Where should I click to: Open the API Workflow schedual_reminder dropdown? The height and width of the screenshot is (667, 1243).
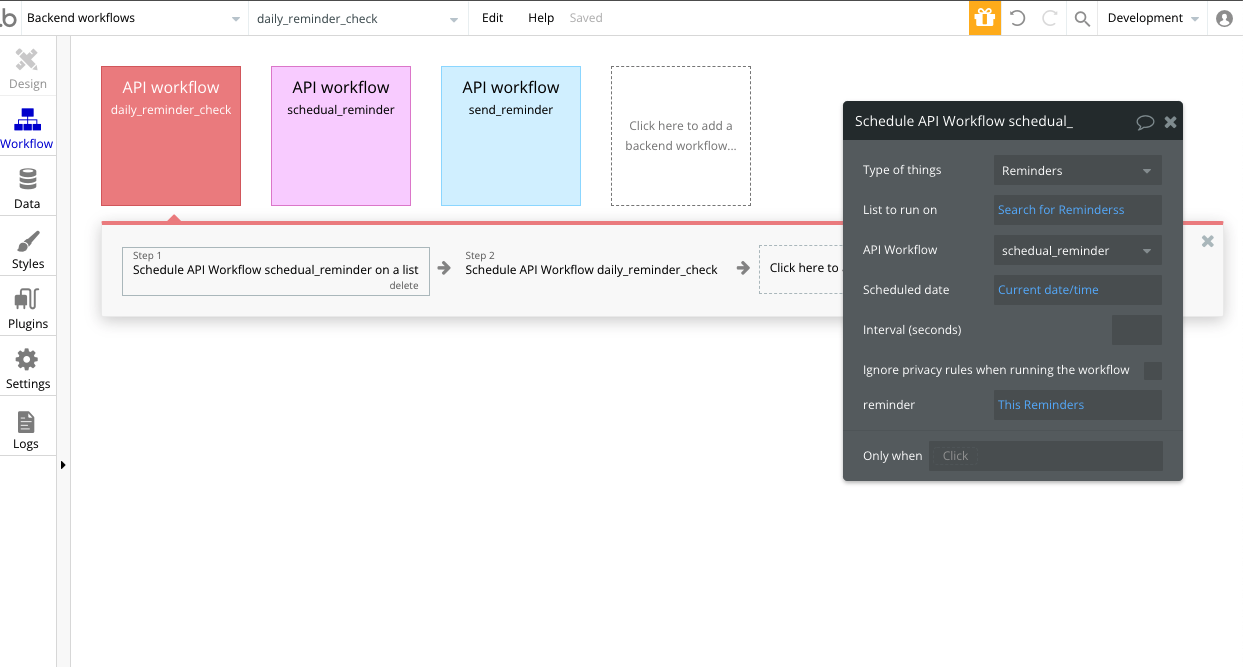pyautogui.click(x=1078, y=250)
